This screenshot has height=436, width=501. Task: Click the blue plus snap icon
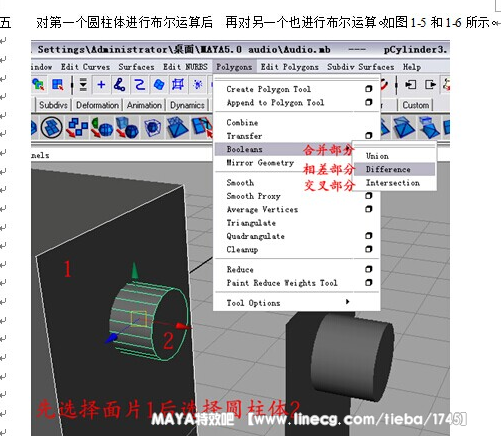pos(101,85)
